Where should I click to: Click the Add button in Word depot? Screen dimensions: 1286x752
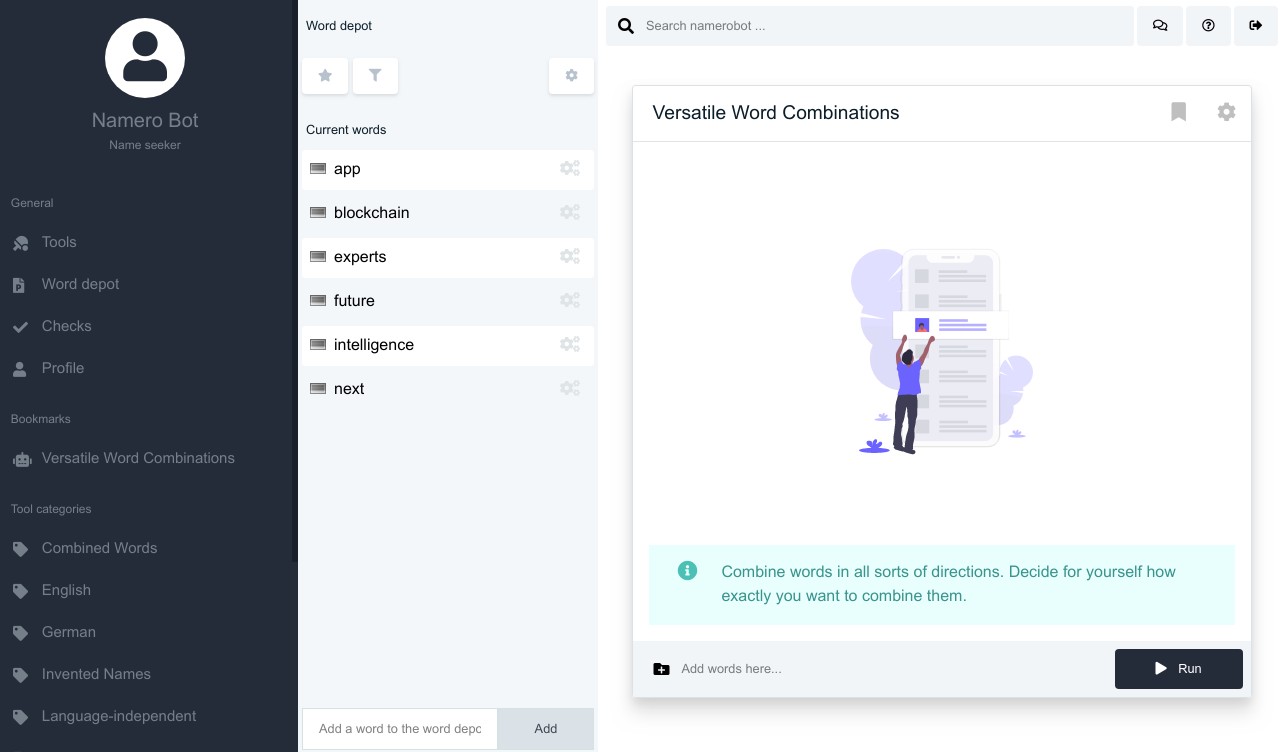click(545, 729)
